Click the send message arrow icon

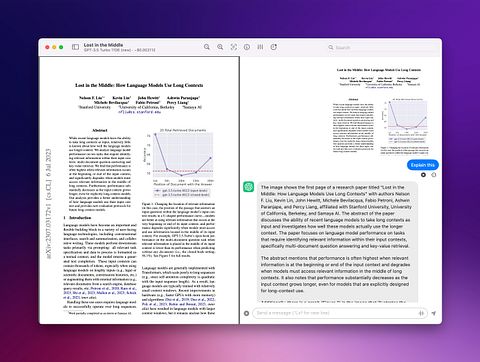(434, 313)
